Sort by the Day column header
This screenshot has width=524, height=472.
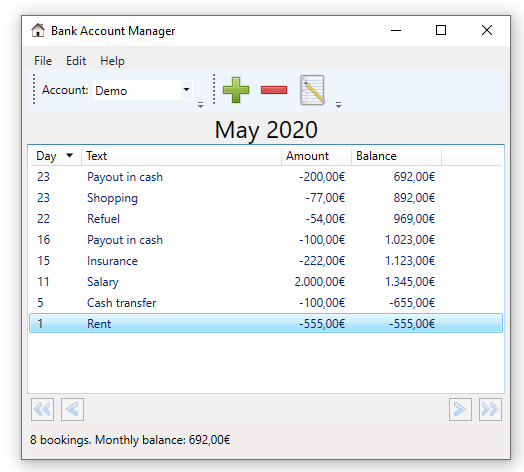click(56, 156)
